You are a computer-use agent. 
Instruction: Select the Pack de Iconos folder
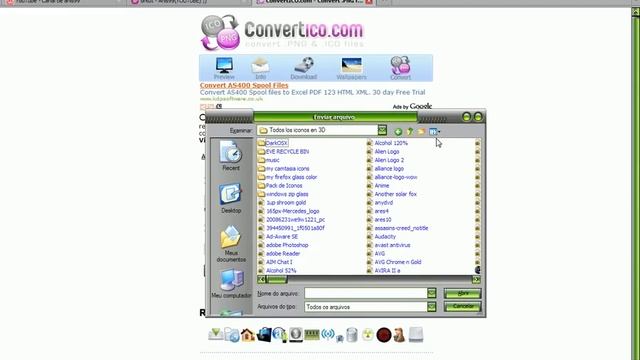point(280,186)
